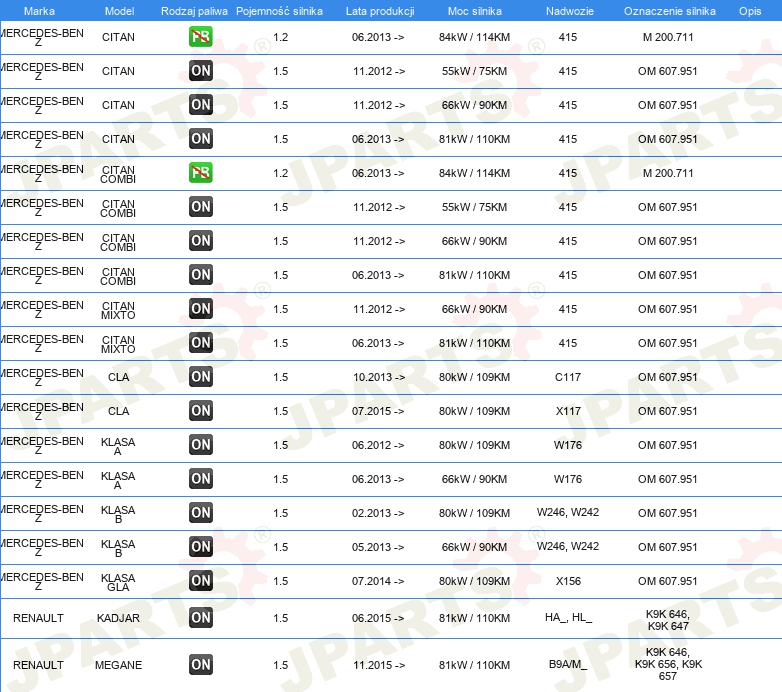Screen dimensions: 782x692
Task: Click the ON icon in the KLASA GLA row
Action: [200, 580]
